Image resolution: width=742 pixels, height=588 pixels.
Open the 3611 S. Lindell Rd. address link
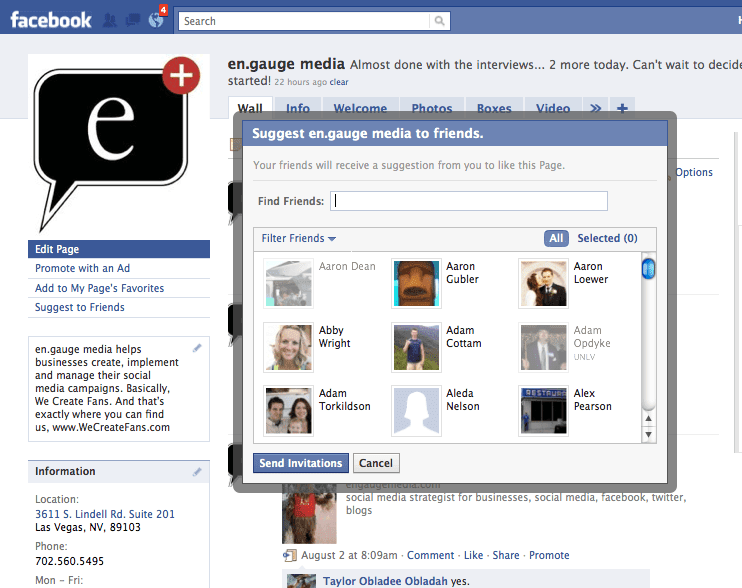(105, 514)
